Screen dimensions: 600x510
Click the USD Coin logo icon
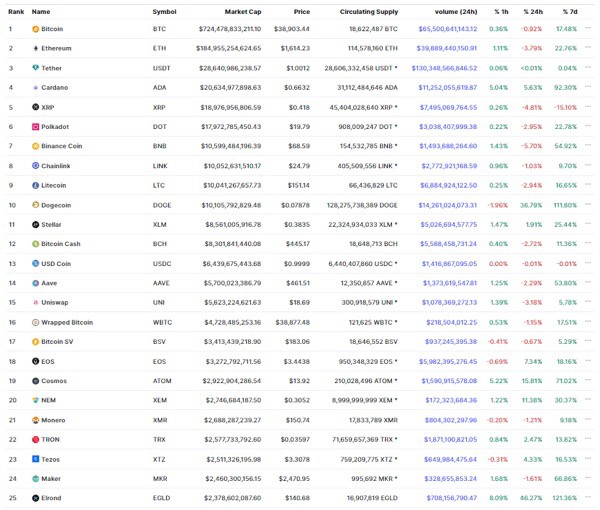click(x=36, y=264)
